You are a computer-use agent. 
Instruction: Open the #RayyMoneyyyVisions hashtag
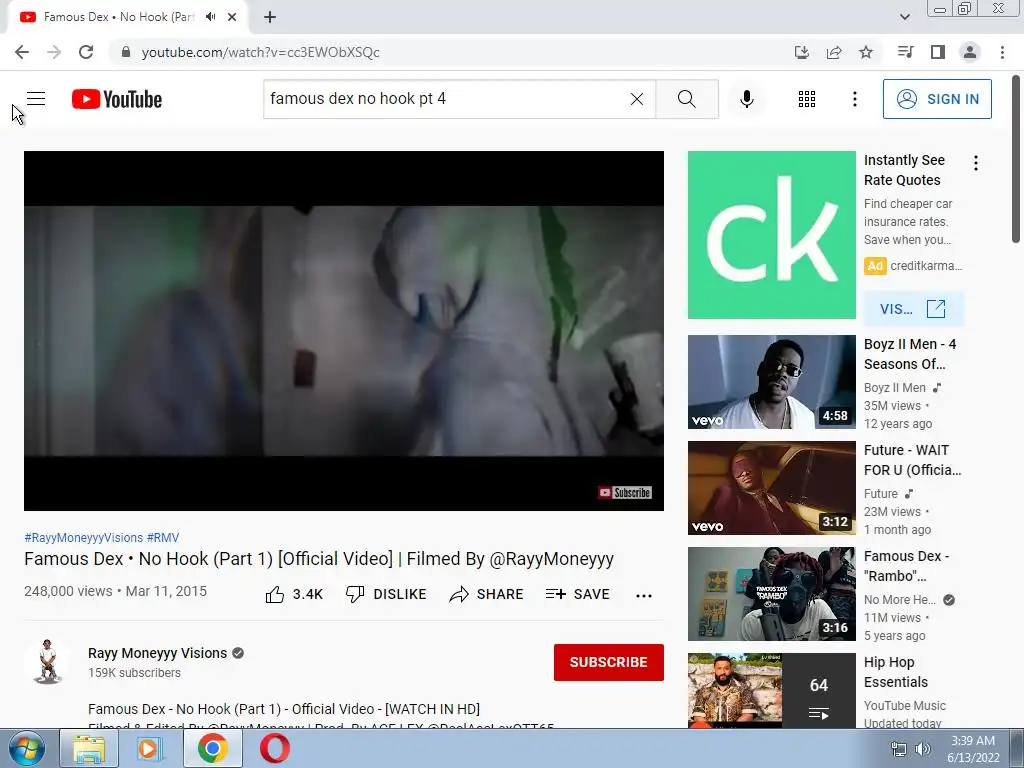click(x=84, y=537)
